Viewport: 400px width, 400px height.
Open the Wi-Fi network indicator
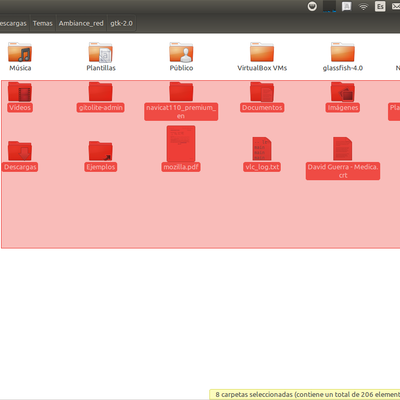(363, 6)
